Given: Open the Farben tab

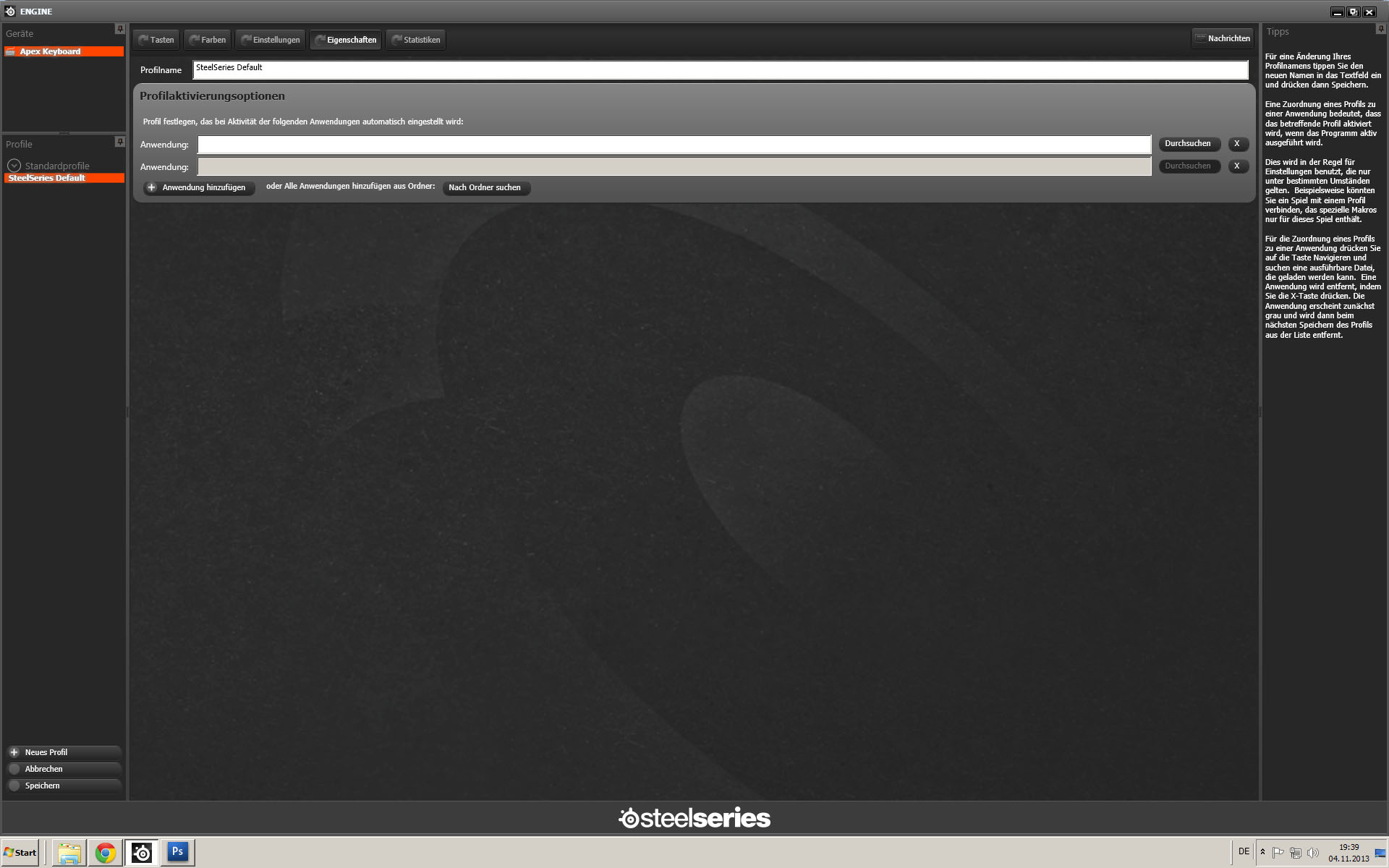Looking at the screenshot, I should [x=208, y=40].
